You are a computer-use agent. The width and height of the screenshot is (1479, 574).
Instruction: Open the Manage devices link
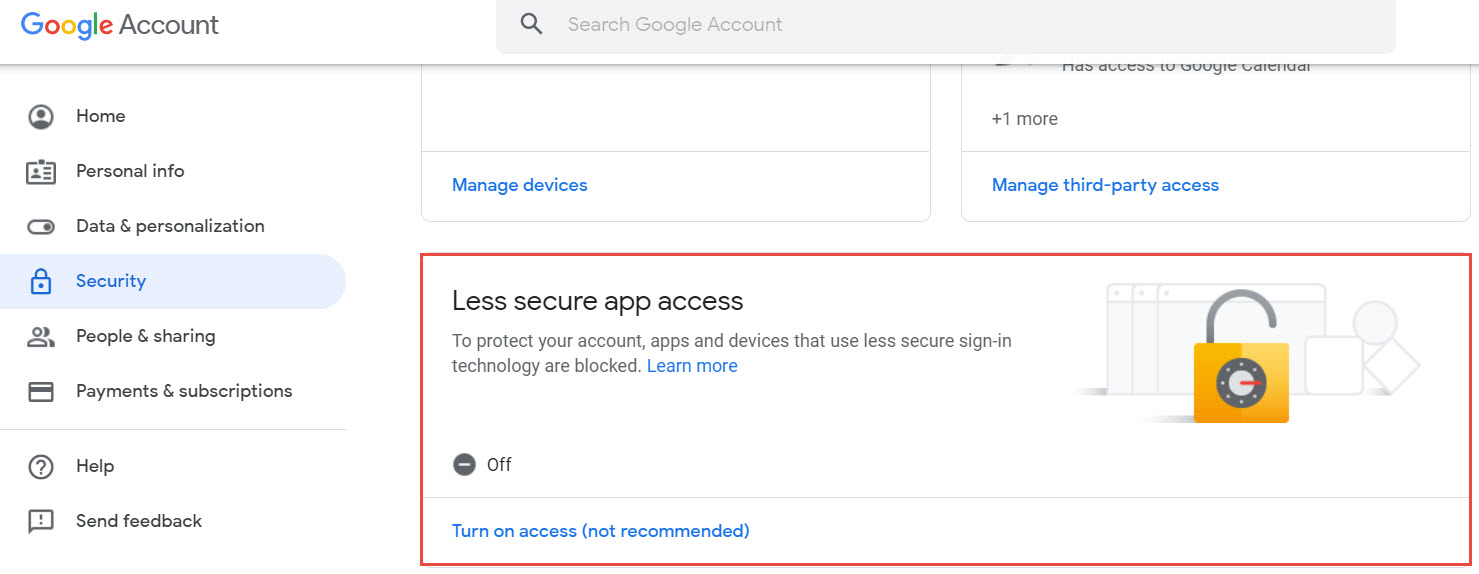(x=520, y=185)
